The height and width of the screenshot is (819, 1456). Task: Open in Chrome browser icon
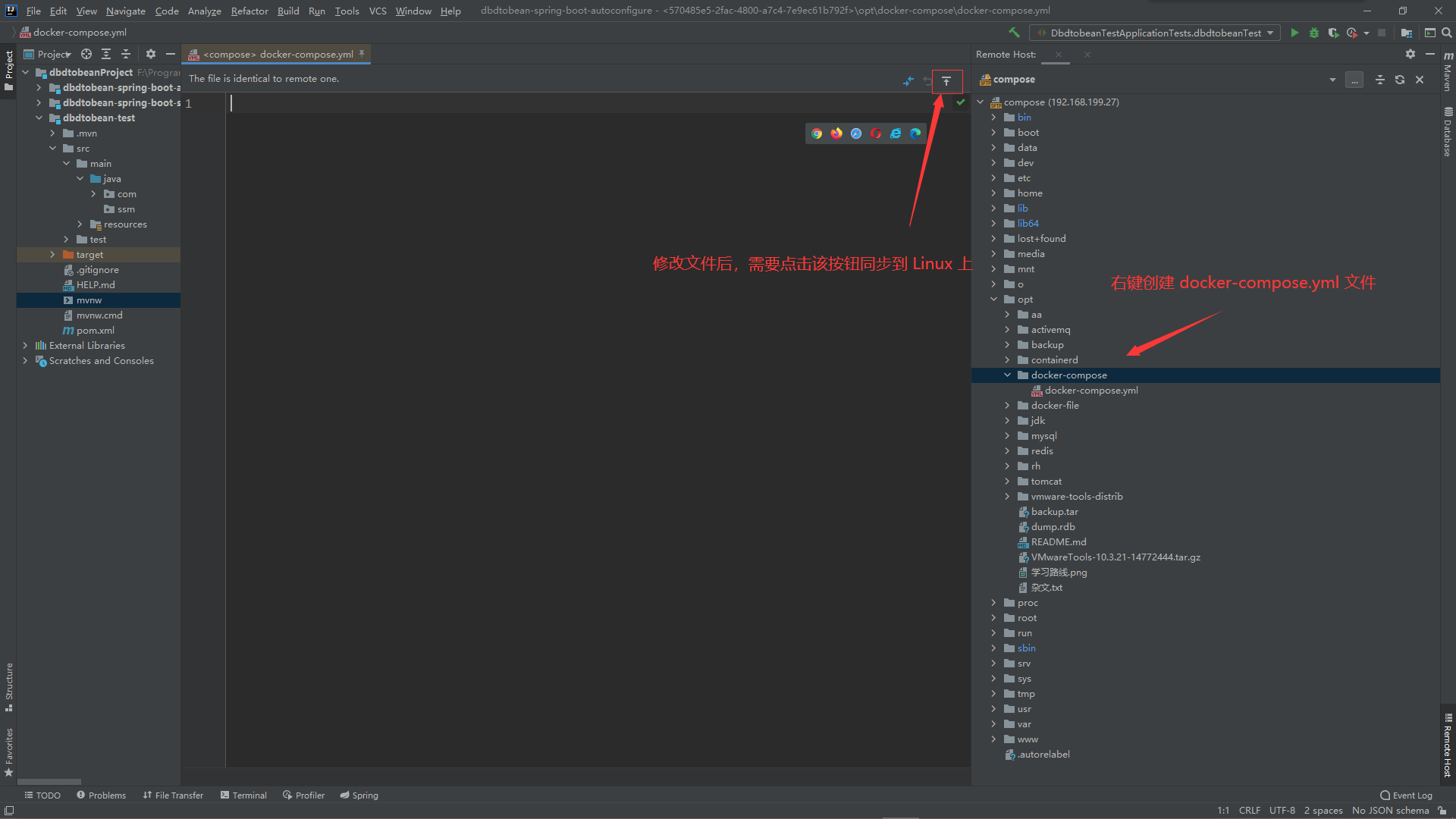click(817, 133)
